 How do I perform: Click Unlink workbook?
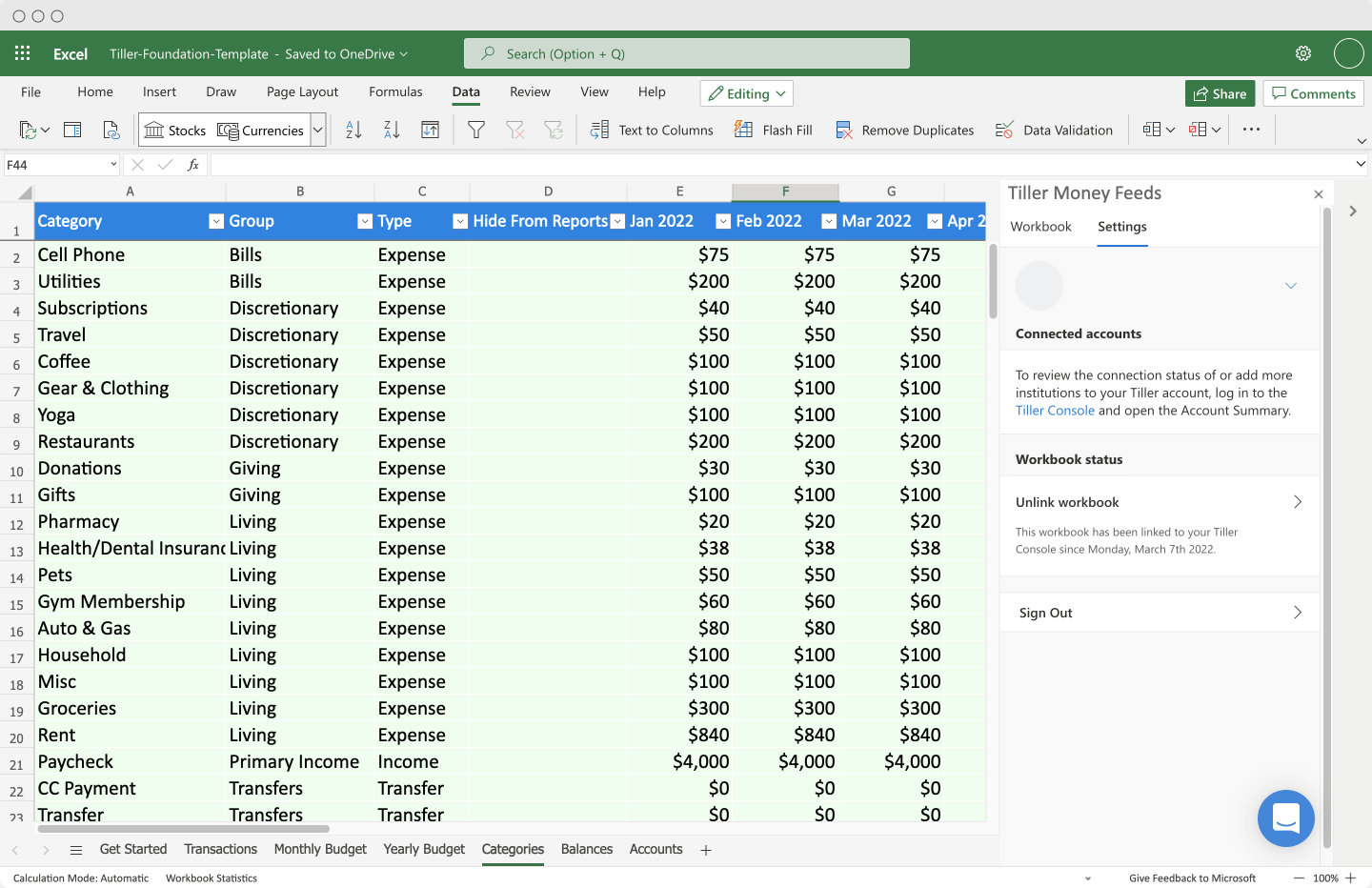pyautogui.click(x=1160, y=502)
